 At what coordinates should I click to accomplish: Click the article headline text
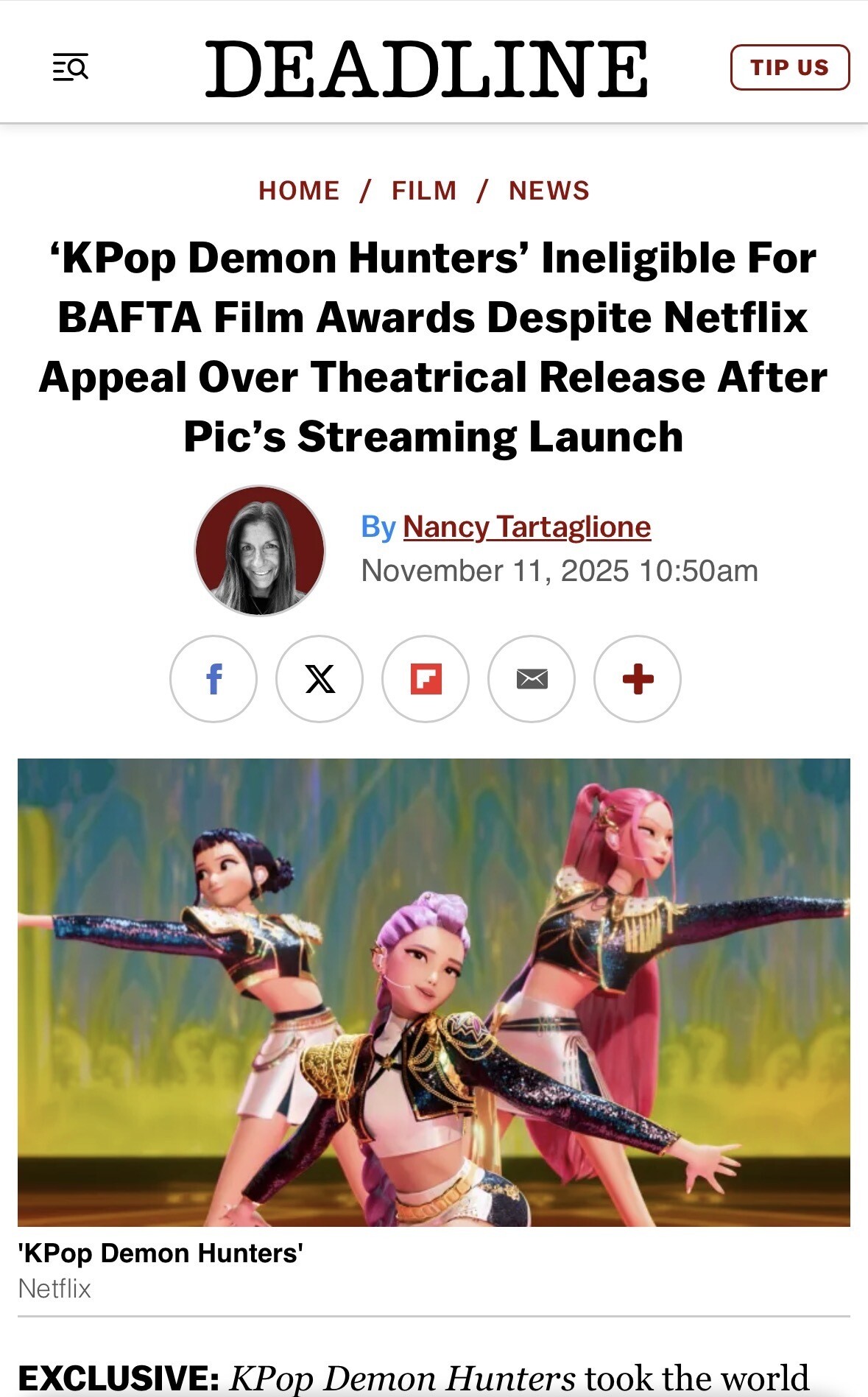click(x=434, y=347)
